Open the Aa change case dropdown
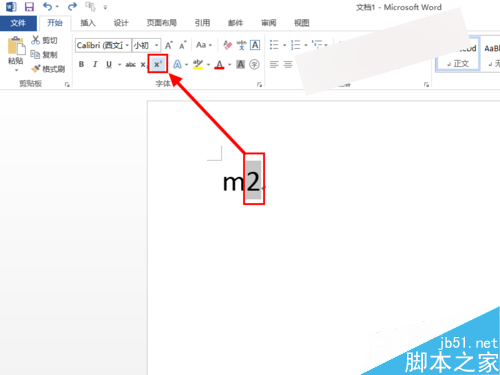Viewport: 500px width, 375px height. point(204,45)
